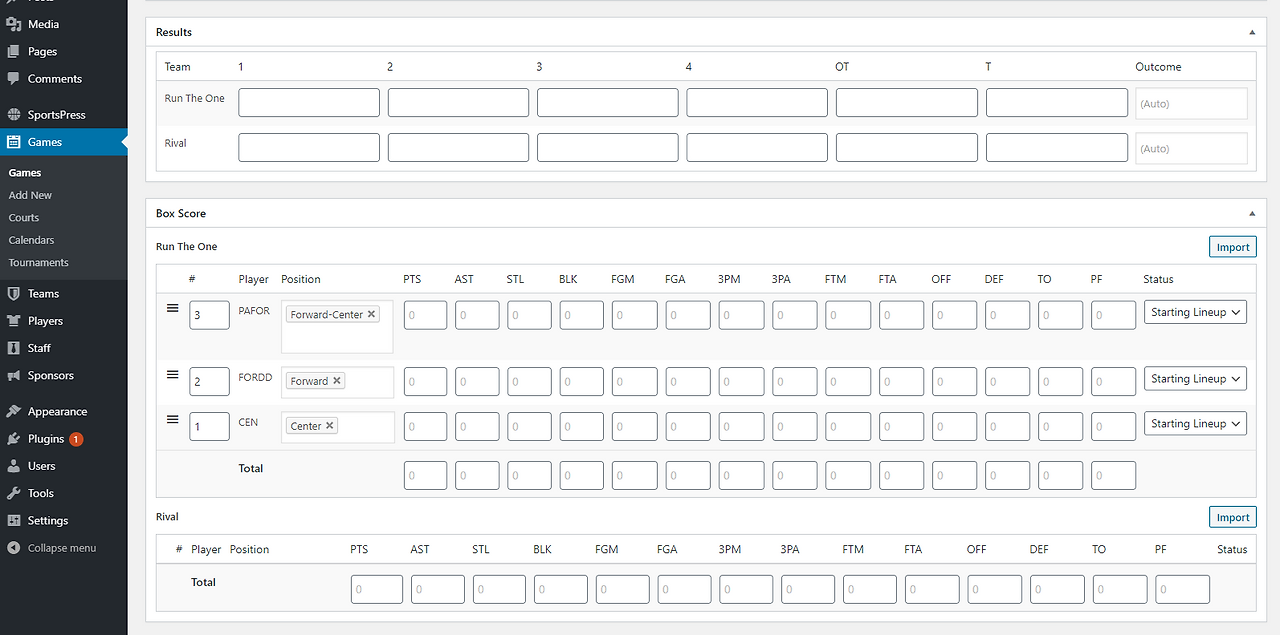Screen dimensions: 1280x635
Task: Click CEN's squad number field
Action: tap(209, 426)
